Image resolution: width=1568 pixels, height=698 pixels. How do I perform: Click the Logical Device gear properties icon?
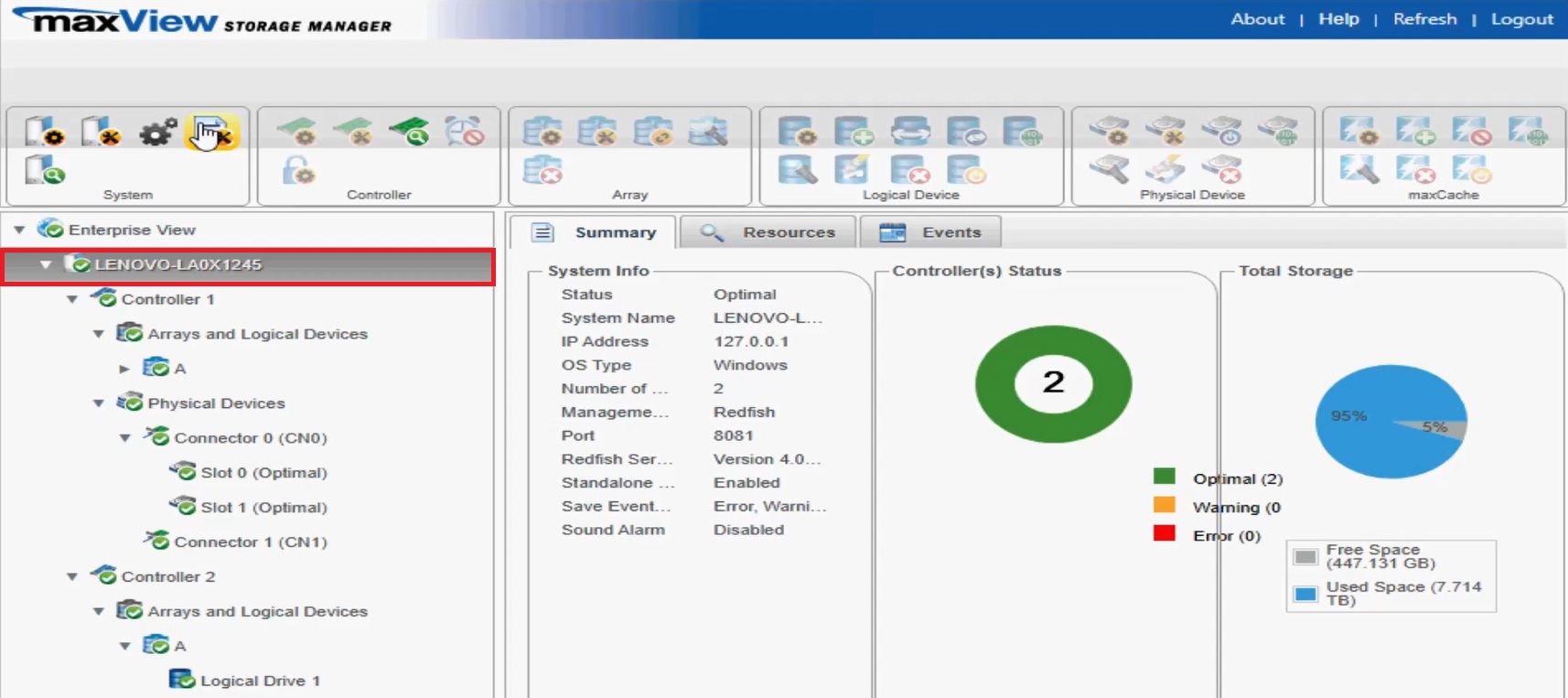coord(797,132)
